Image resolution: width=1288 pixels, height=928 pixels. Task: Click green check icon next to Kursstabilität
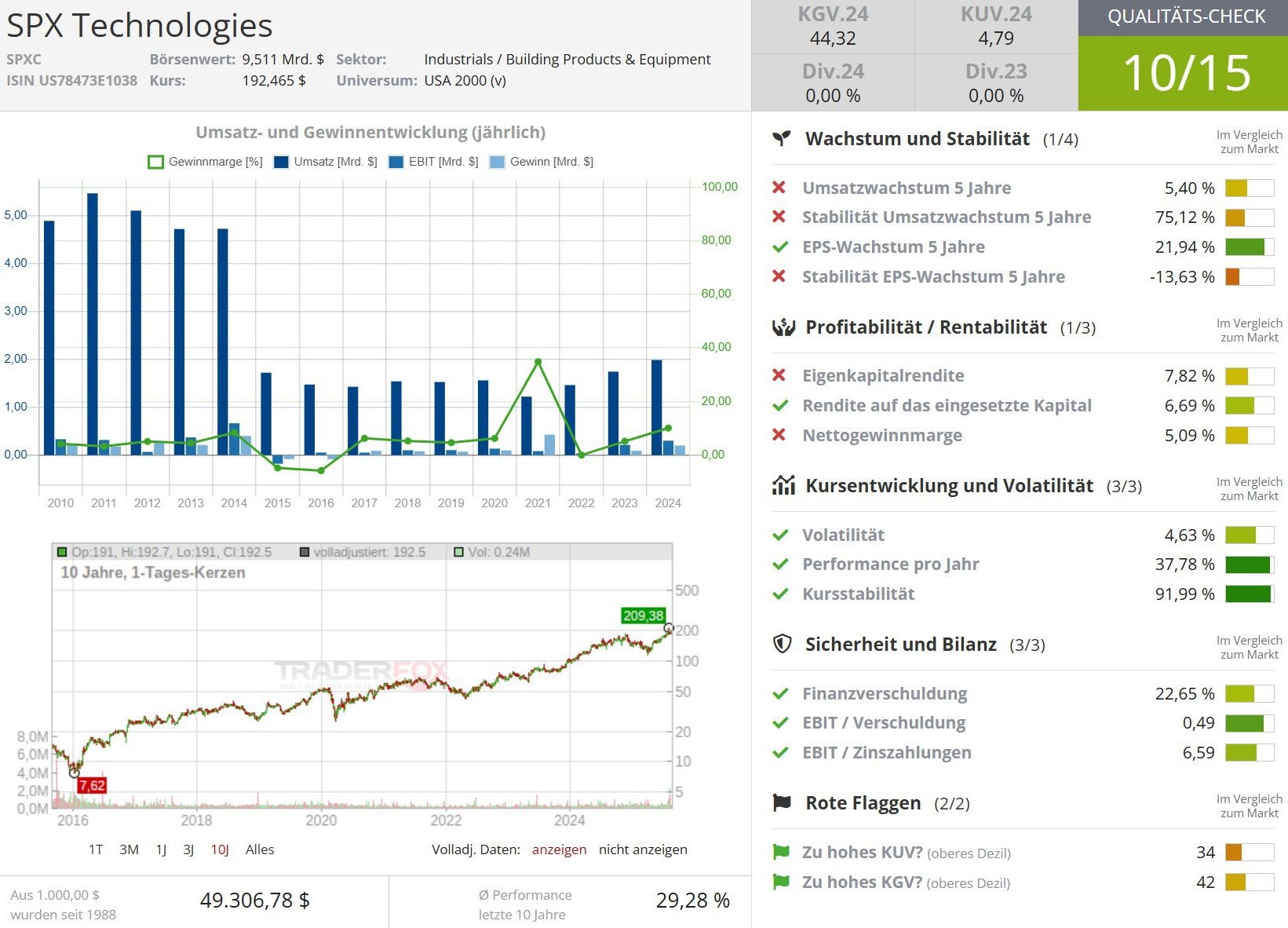point(780,594)
